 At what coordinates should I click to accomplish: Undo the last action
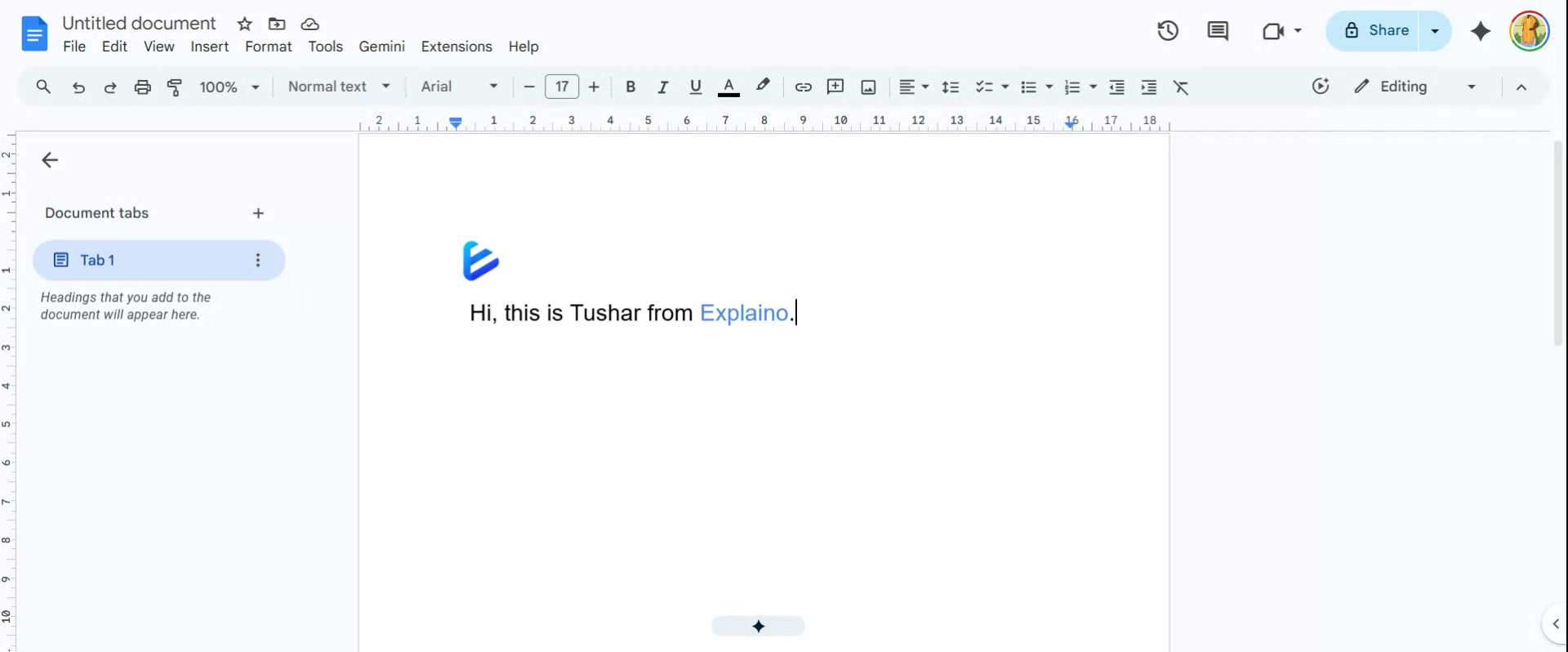point(78,87)
